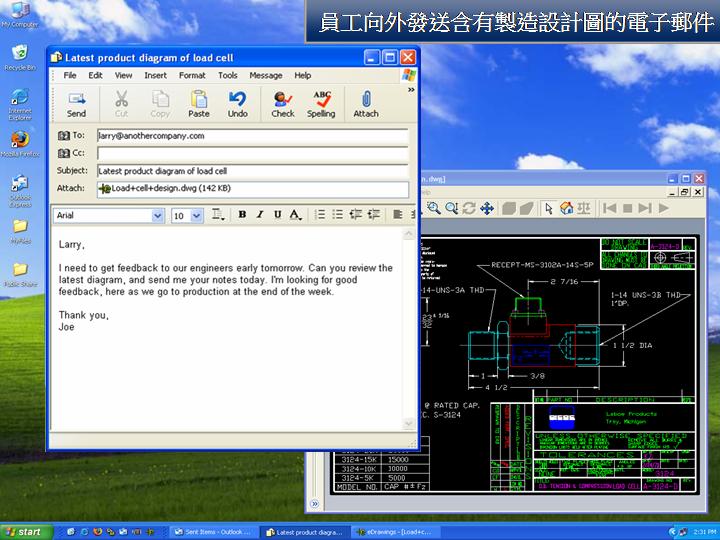This screenshot has height=540, width=720.
Task: Click in the Subject field
Action: click(253, 171)
